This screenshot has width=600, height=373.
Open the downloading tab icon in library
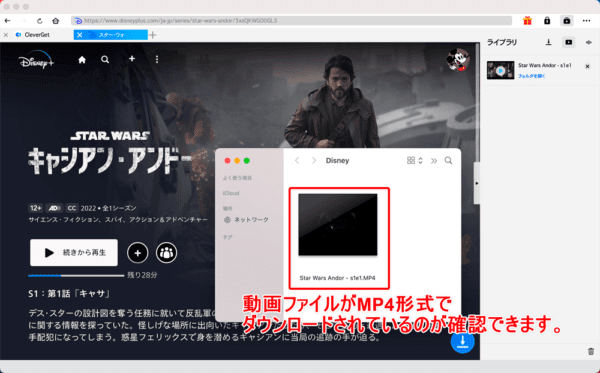[x=548, y=42]
